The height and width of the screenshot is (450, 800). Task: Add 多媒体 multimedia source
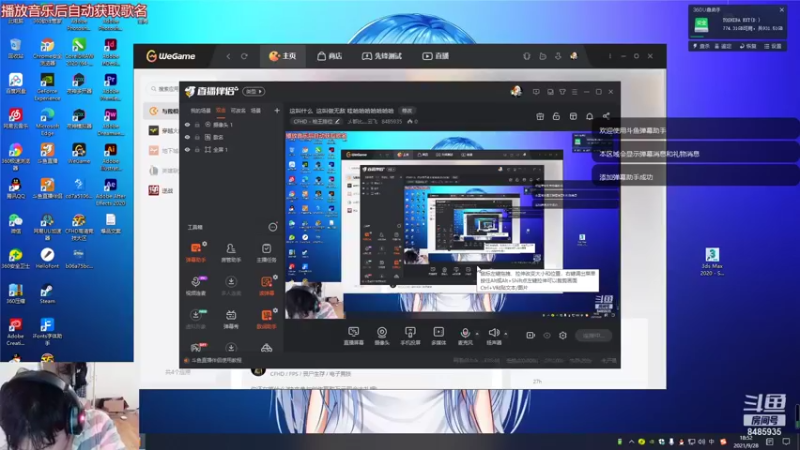[x=438, y=336]
